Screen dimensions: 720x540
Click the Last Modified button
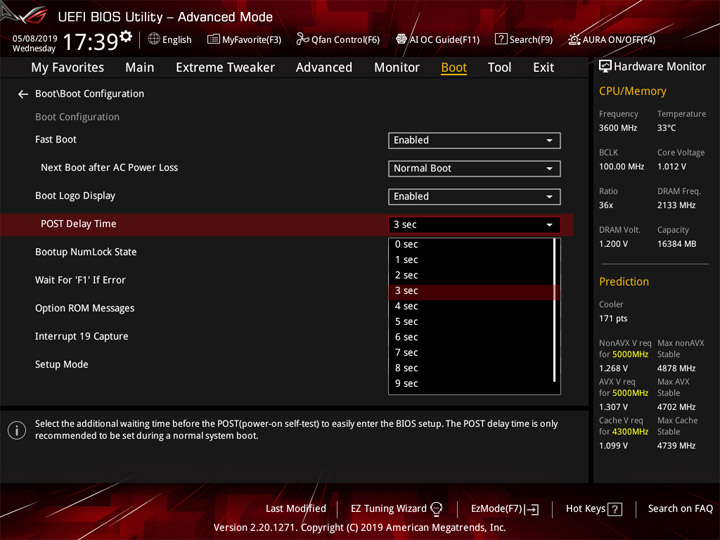(296, 509)
